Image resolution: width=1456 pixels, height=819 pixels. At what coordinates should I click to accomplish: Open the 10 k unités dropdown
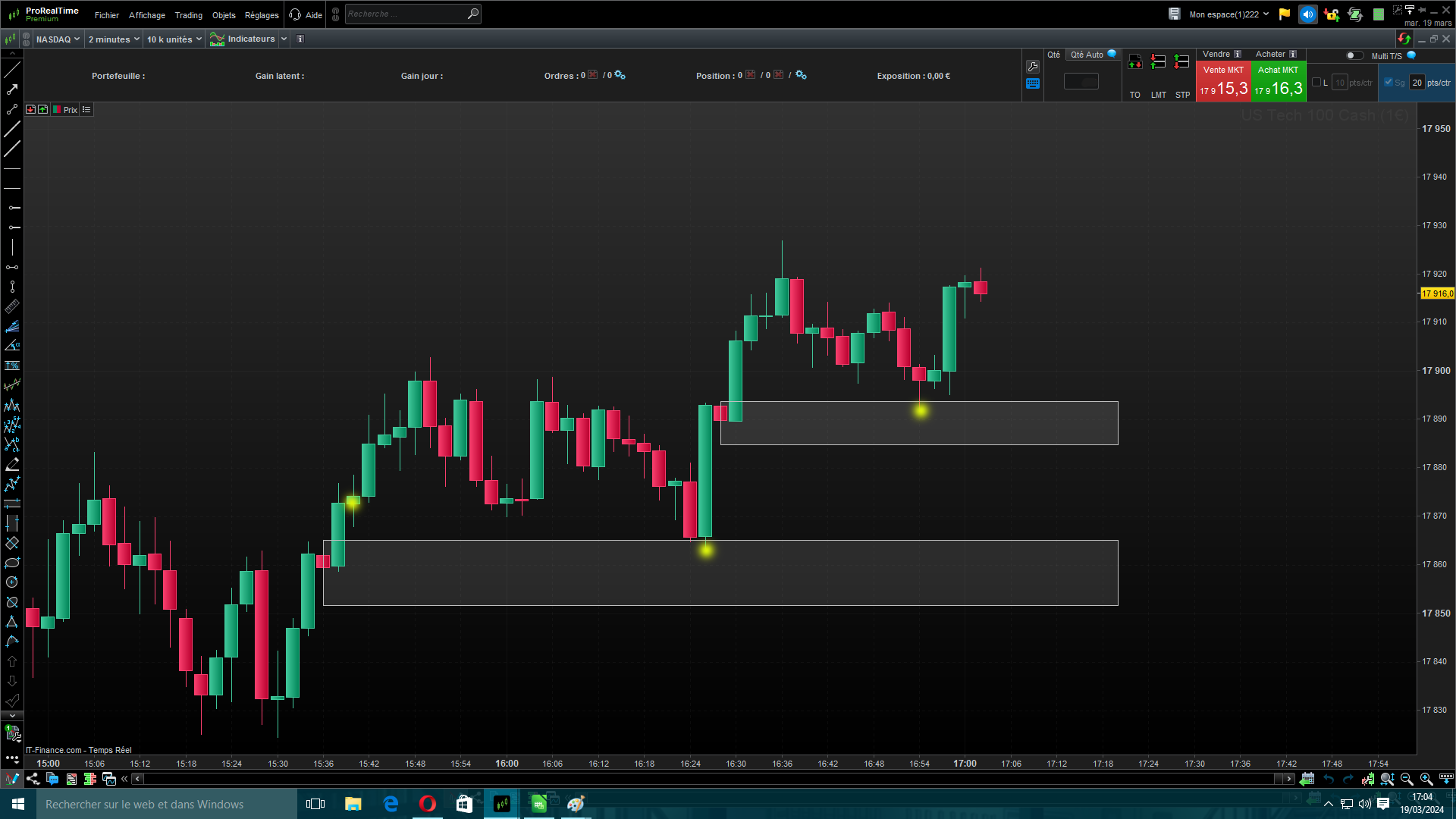point(174,39)
